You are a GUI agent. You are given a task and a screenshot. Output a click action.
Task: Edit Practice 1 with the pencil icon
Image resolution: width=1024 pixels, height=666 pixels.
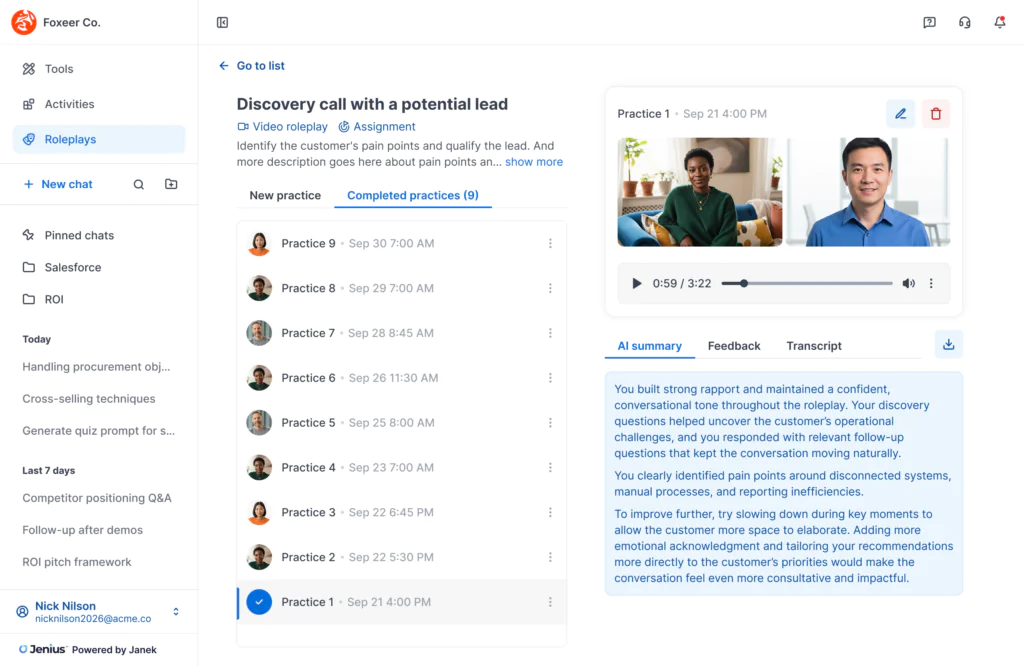[x=901, y=114]
